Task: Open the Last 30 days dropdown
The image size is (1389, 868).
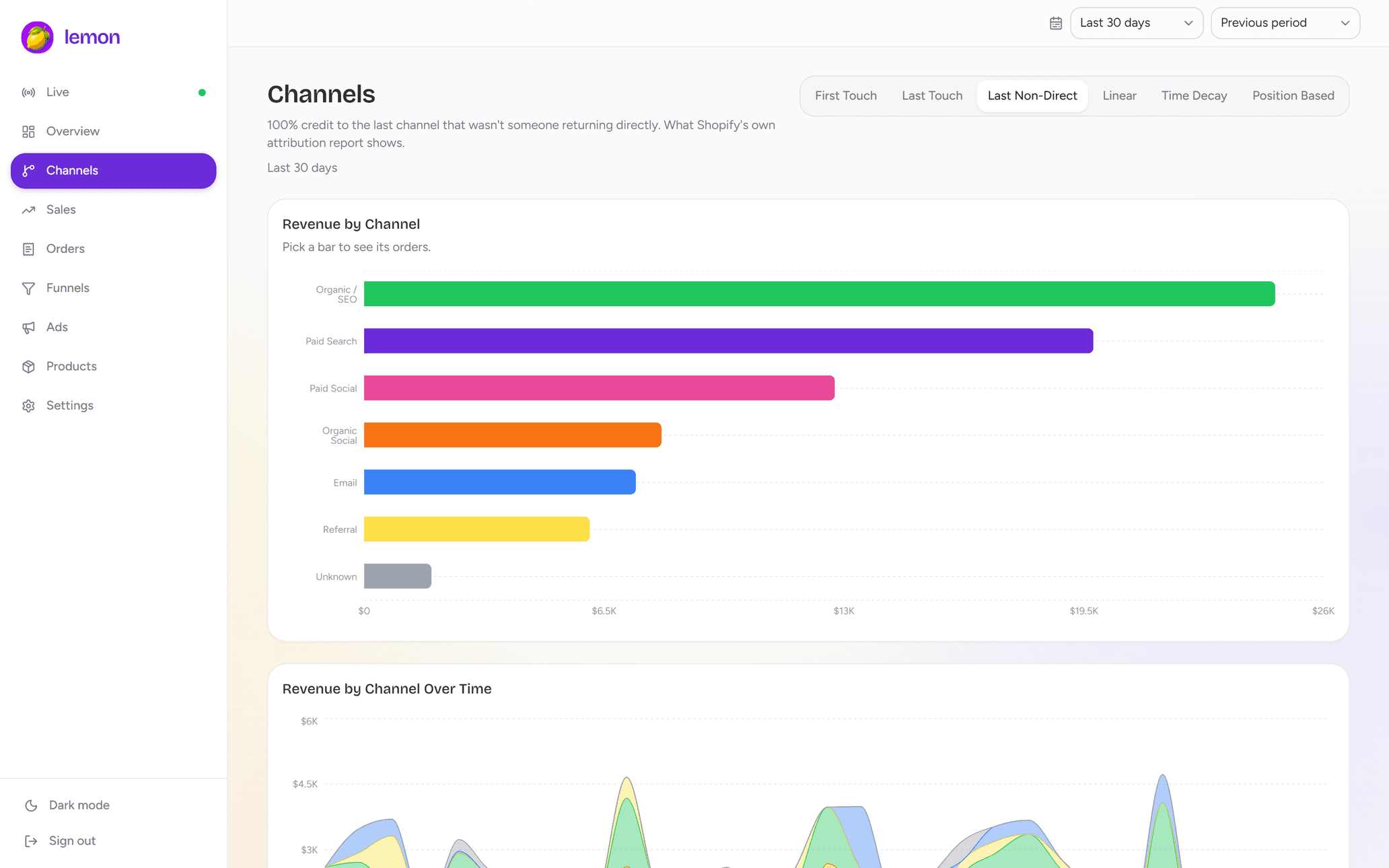Action: coord(1136,23)
